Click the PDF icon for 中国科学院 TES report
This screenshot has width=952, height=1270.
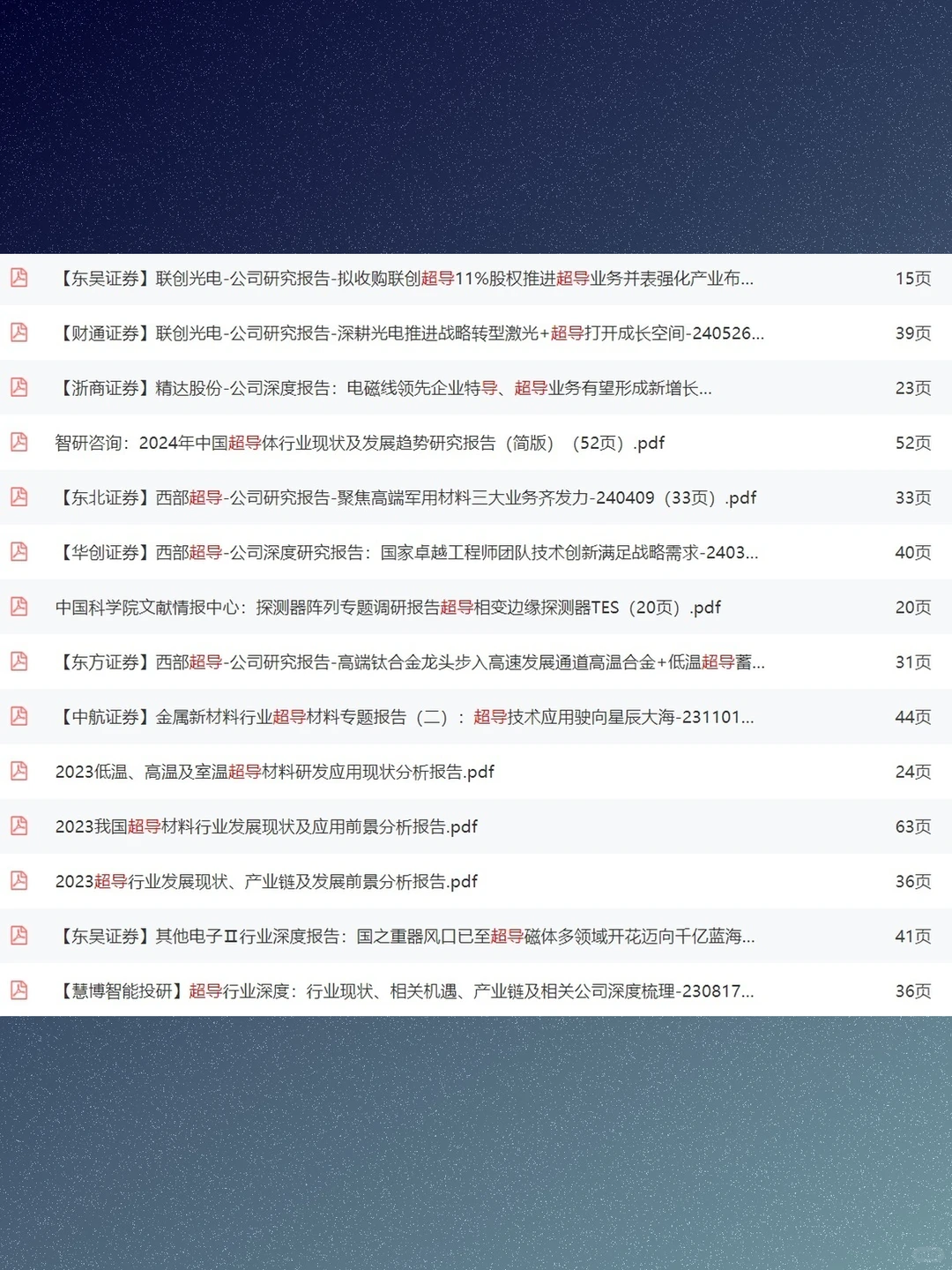(19, 608)
